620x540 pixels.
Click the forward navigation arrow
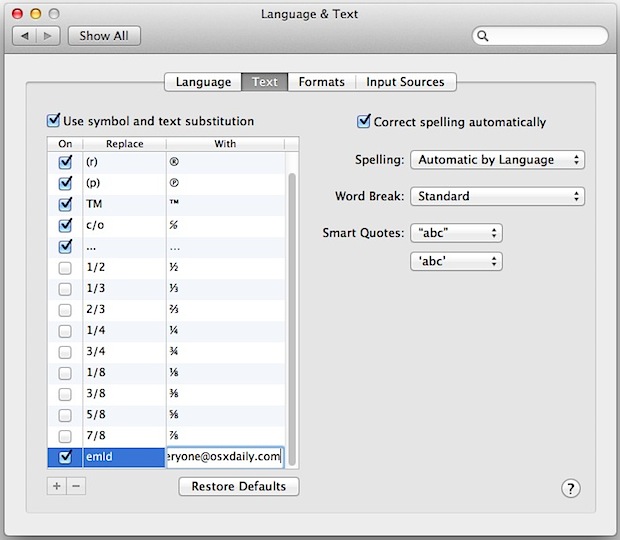[48, 36]
